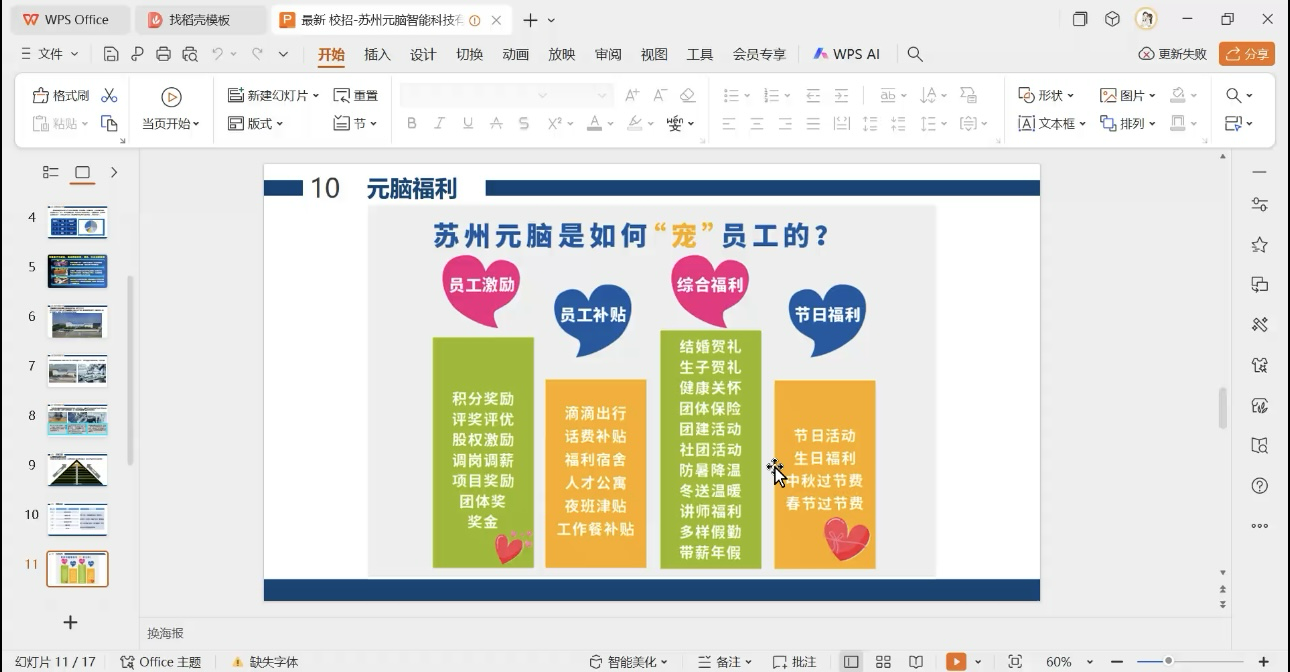Open a new tab with plus icon
This screenshot has height=672, width=1290.
coord(530,20)
